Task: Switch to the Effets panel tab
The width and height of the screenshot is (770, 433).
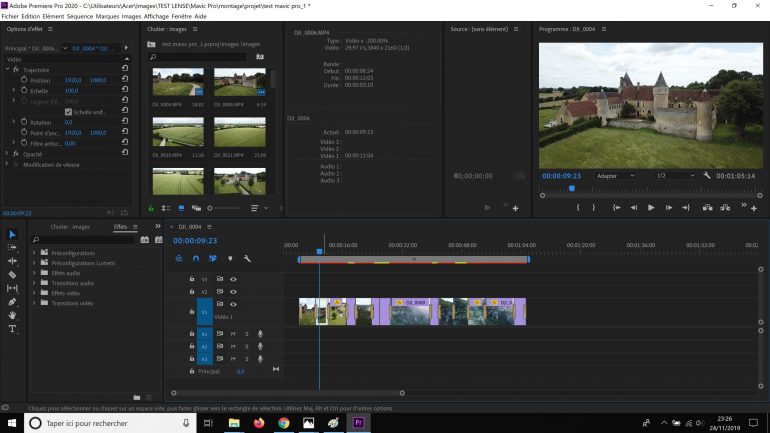Action: [x=120, y=226]
